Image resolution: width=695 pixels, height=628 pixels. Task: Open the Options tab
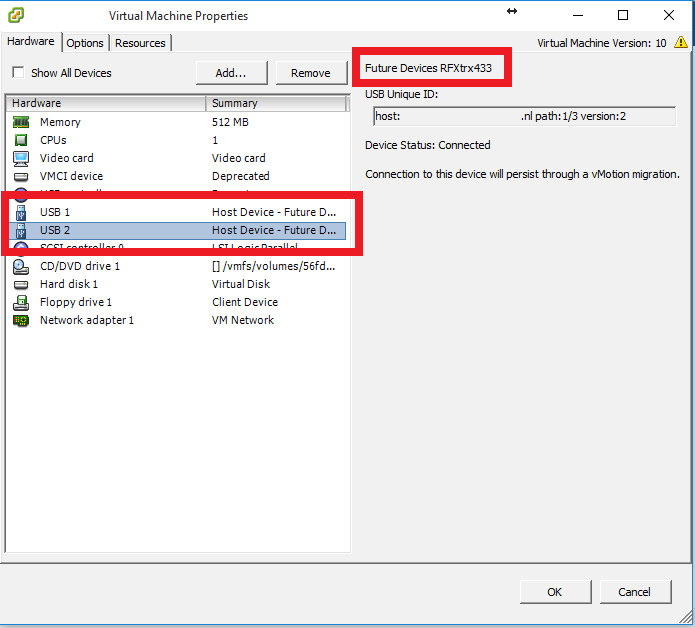[85, 43]
